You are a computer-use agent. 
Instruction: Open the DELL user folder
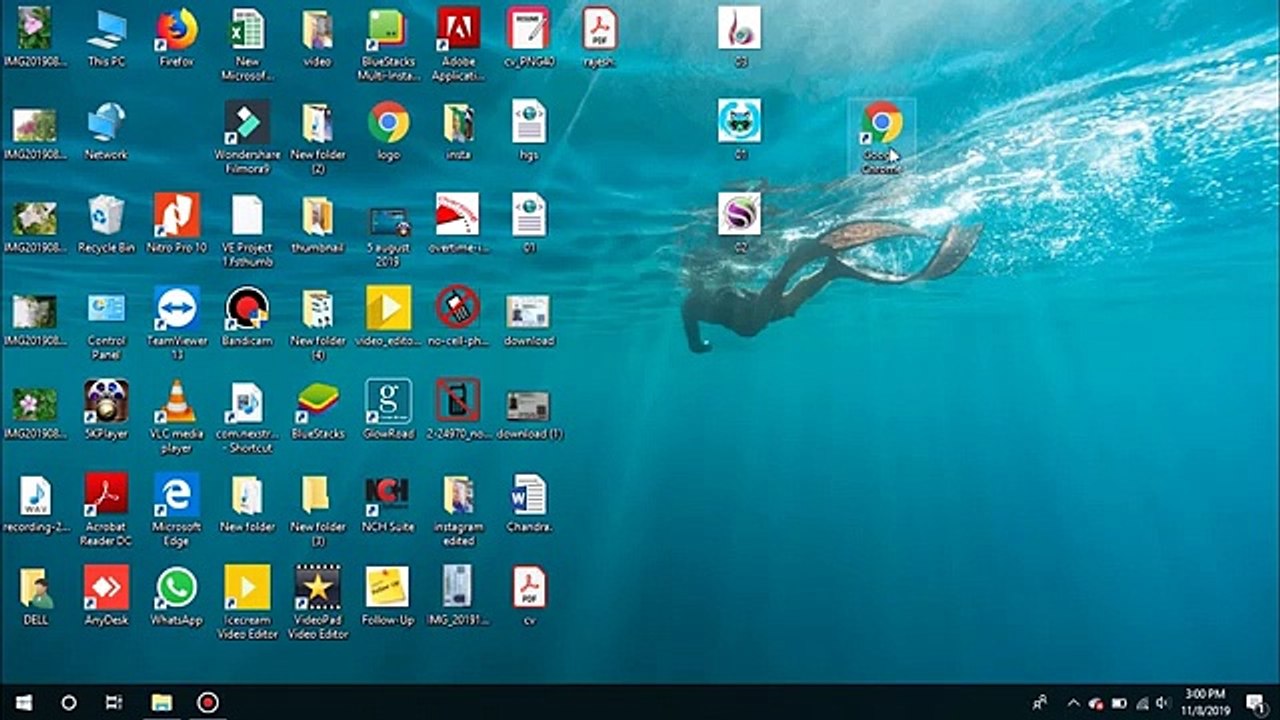pos(36,596)
